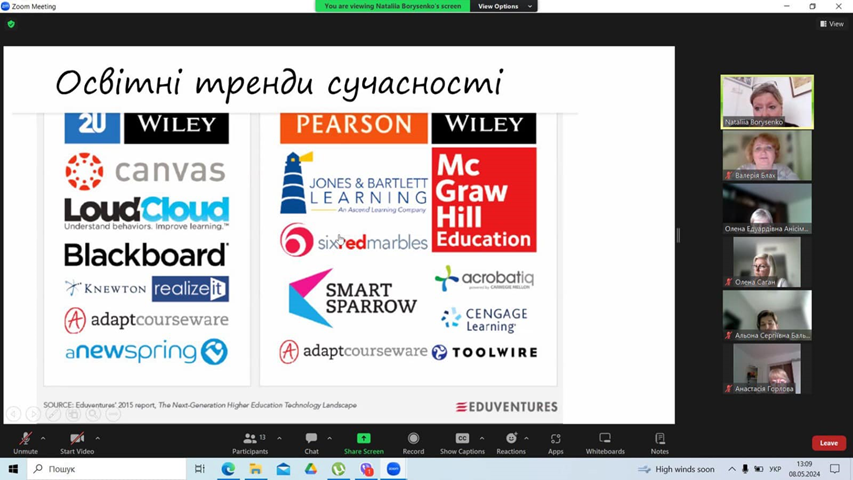The height and width of the screenshot is (480, 853).
Task: Click the High winds soon weather widget
Action: 677,469
